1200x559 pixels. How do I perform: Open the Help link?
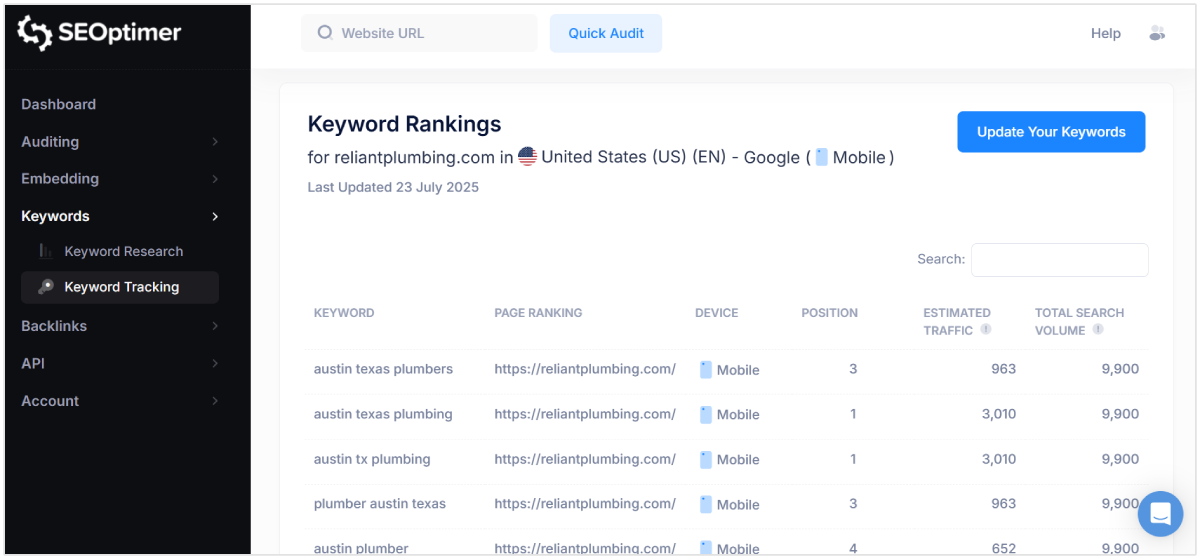coord(1105,33)
